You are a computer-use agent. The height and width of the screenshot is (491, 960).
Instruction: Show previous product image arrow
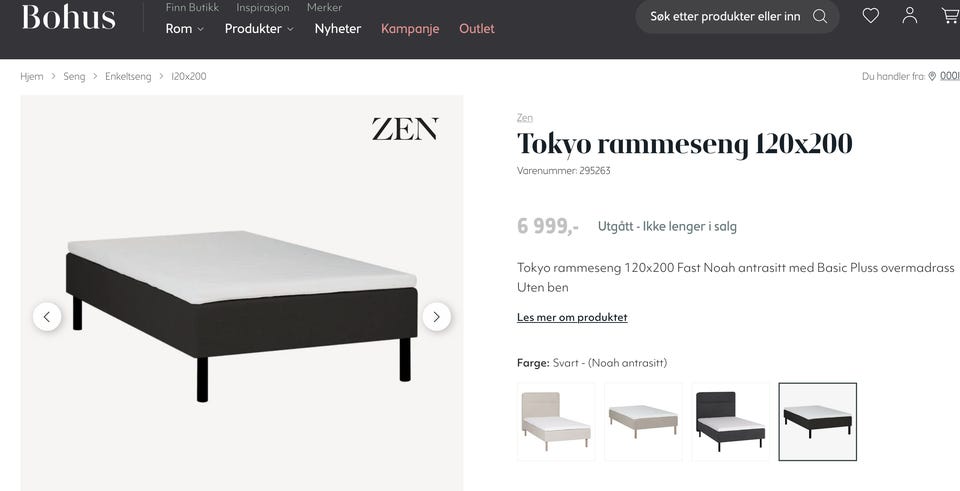47,317
